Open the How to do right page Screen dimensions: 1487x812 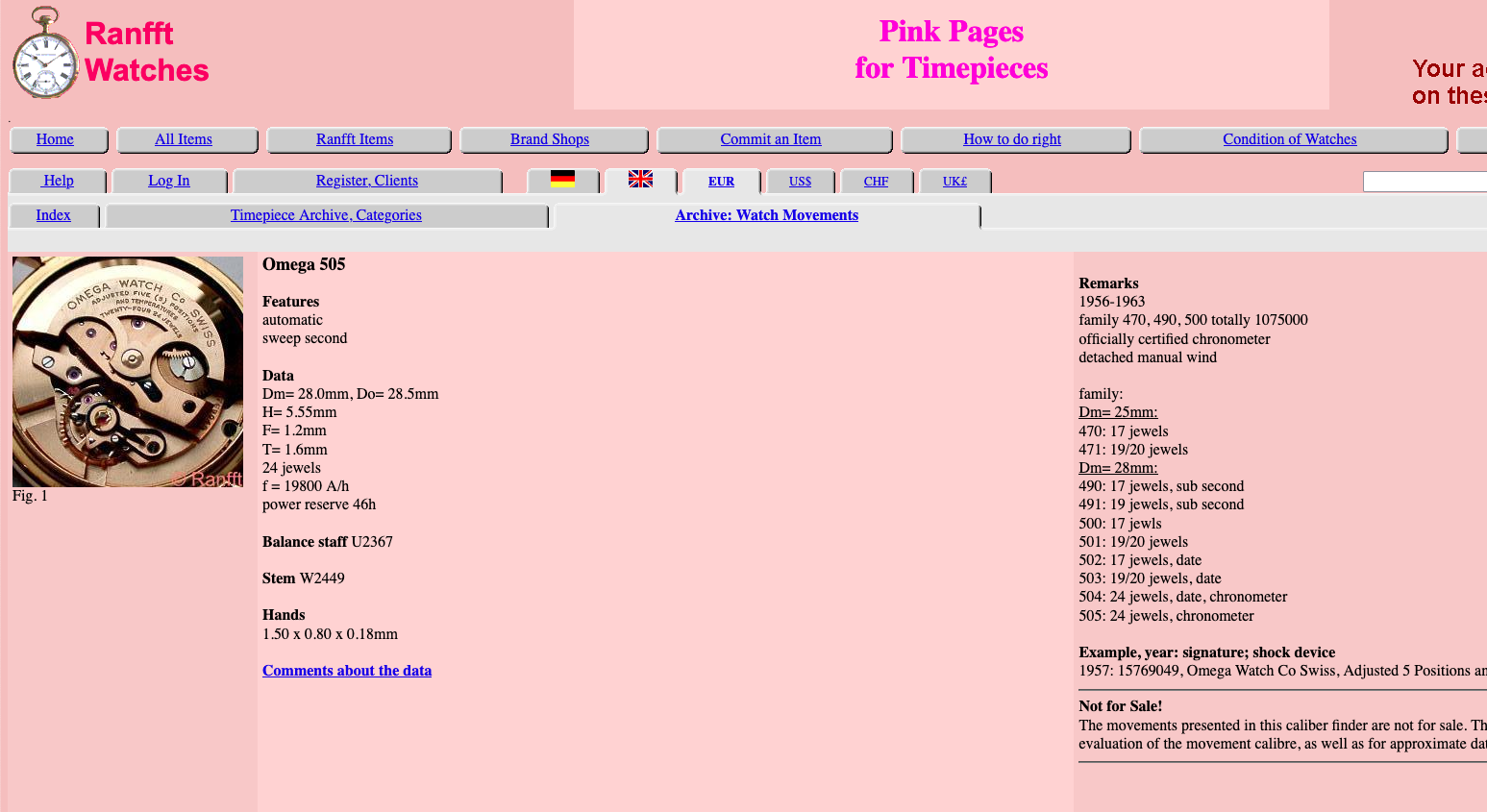tap(1012, 139)
